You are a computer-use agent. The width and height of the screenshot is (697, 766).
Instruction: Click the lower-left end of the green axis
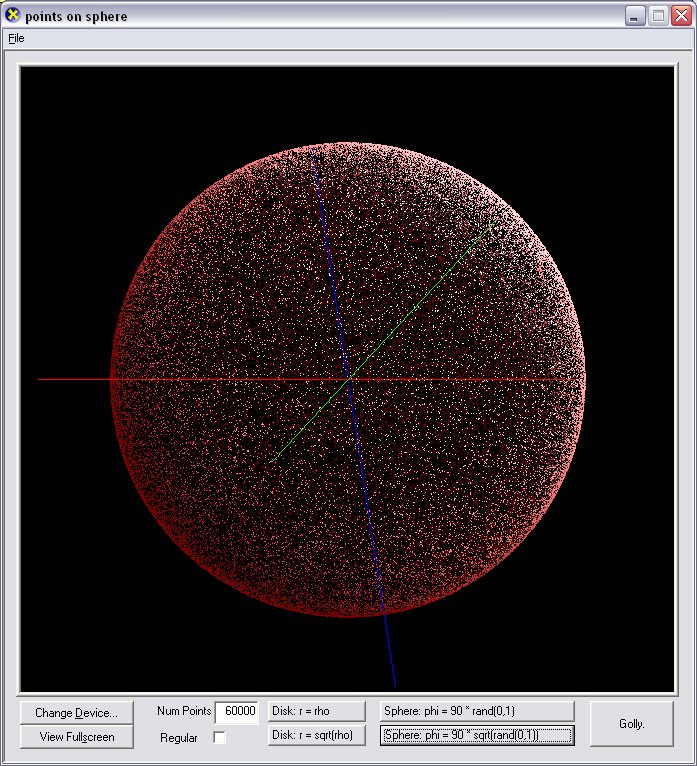272,461
